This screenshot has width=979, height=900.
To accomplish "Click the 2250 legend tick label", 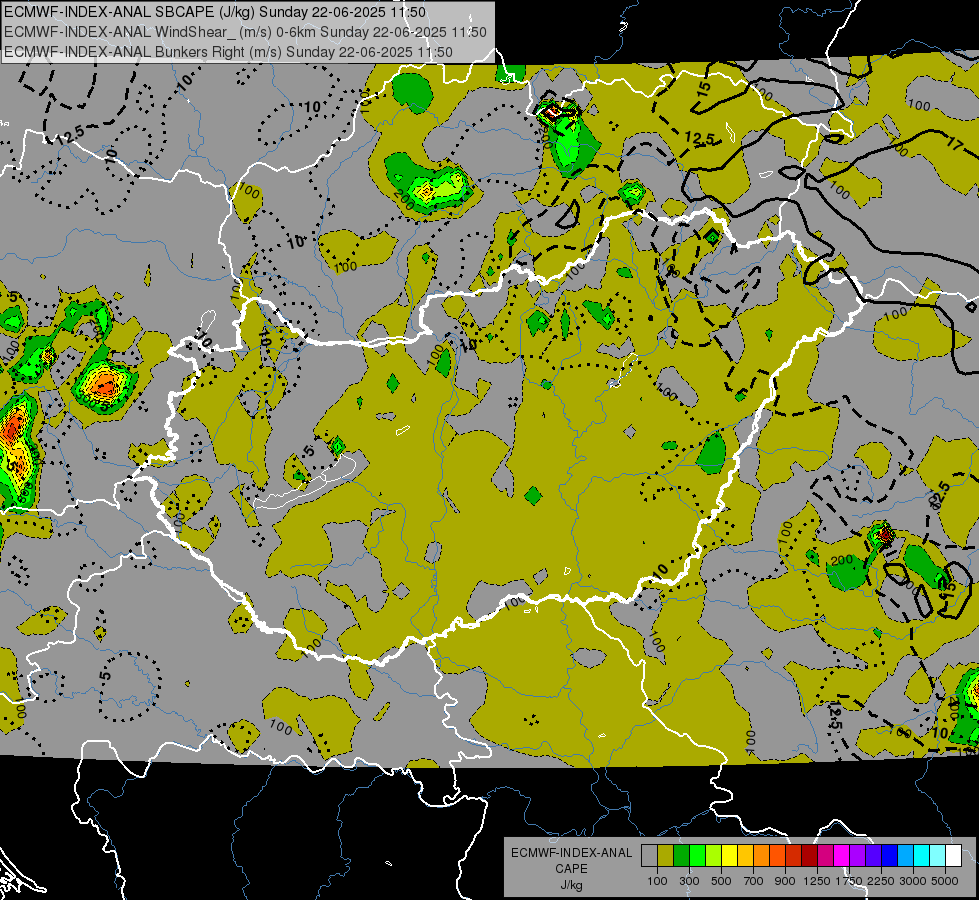I will point(882,881).
